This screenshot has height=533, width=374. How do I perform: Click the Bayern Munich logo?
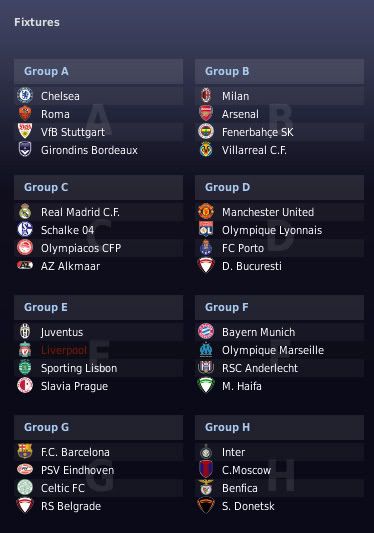pyautogui.click(x=206, y=331)
